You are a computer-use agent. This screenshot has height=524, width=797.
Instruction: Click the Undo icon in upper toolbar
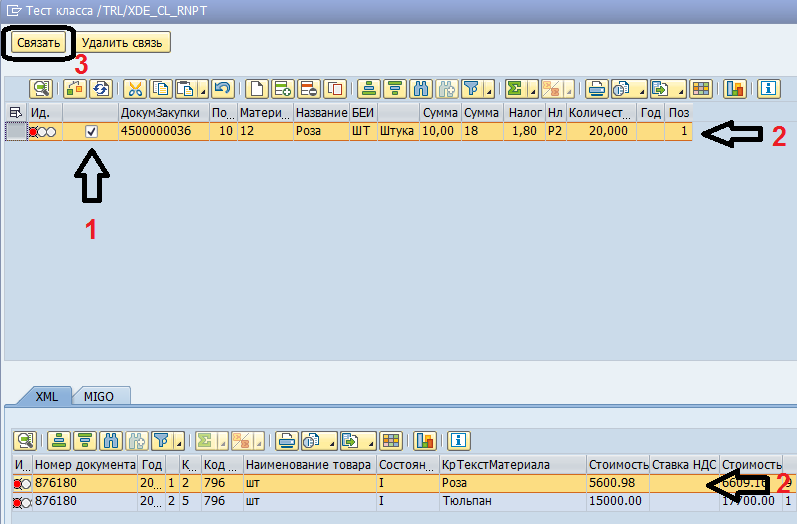point(223,89)
